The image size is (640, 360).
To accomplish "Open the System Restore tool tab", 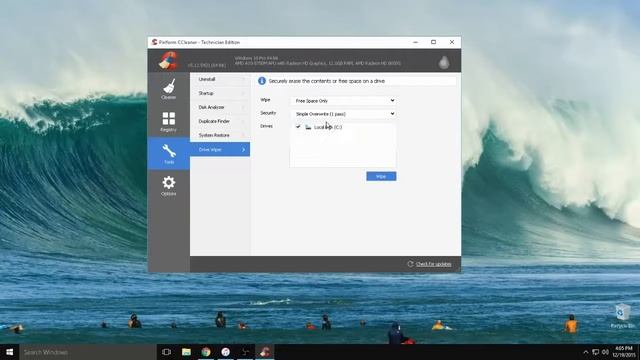I will tap(220, 135).
